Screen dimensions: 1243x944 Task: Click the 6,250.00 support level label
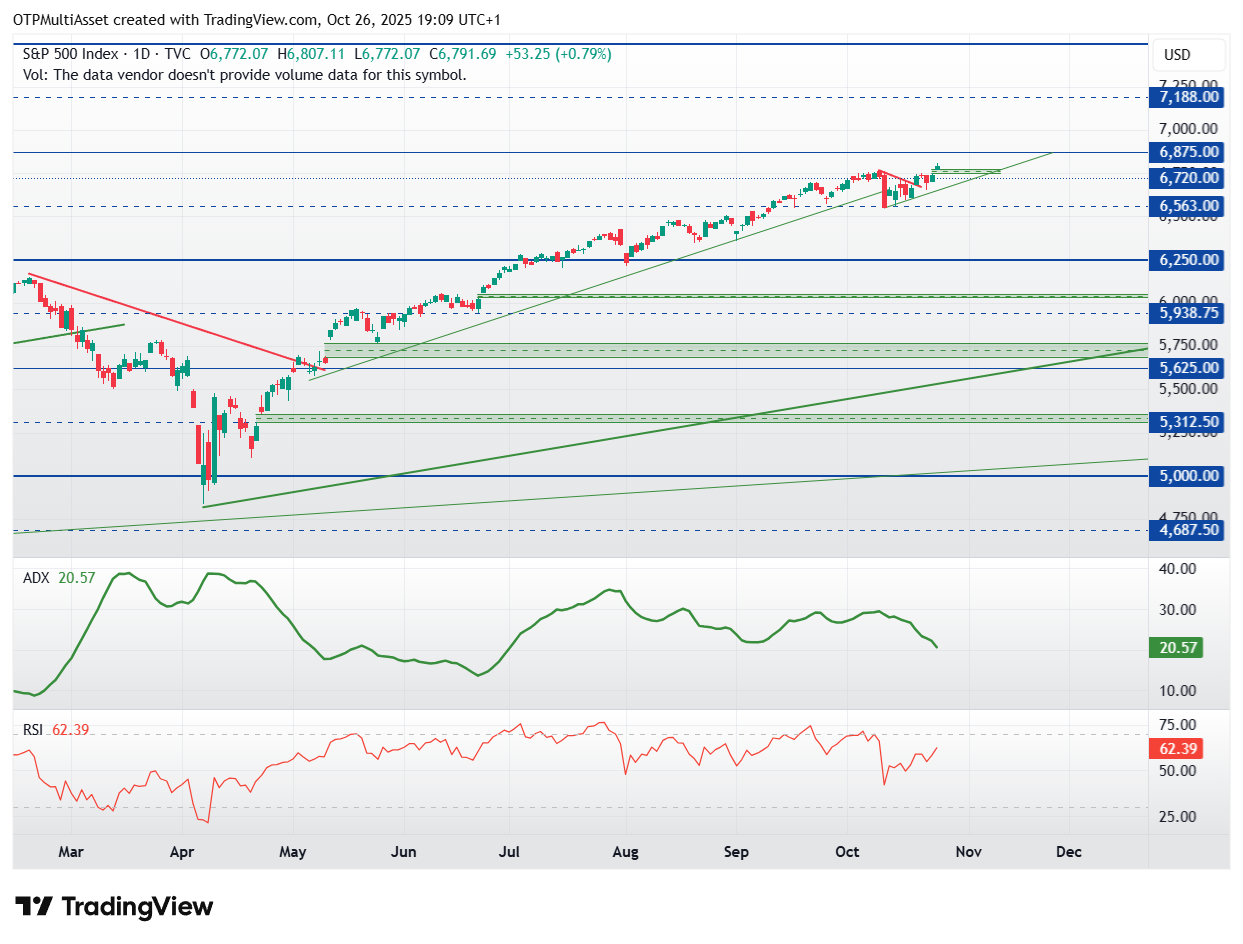pyautogui.click(x=1185, y=260)
